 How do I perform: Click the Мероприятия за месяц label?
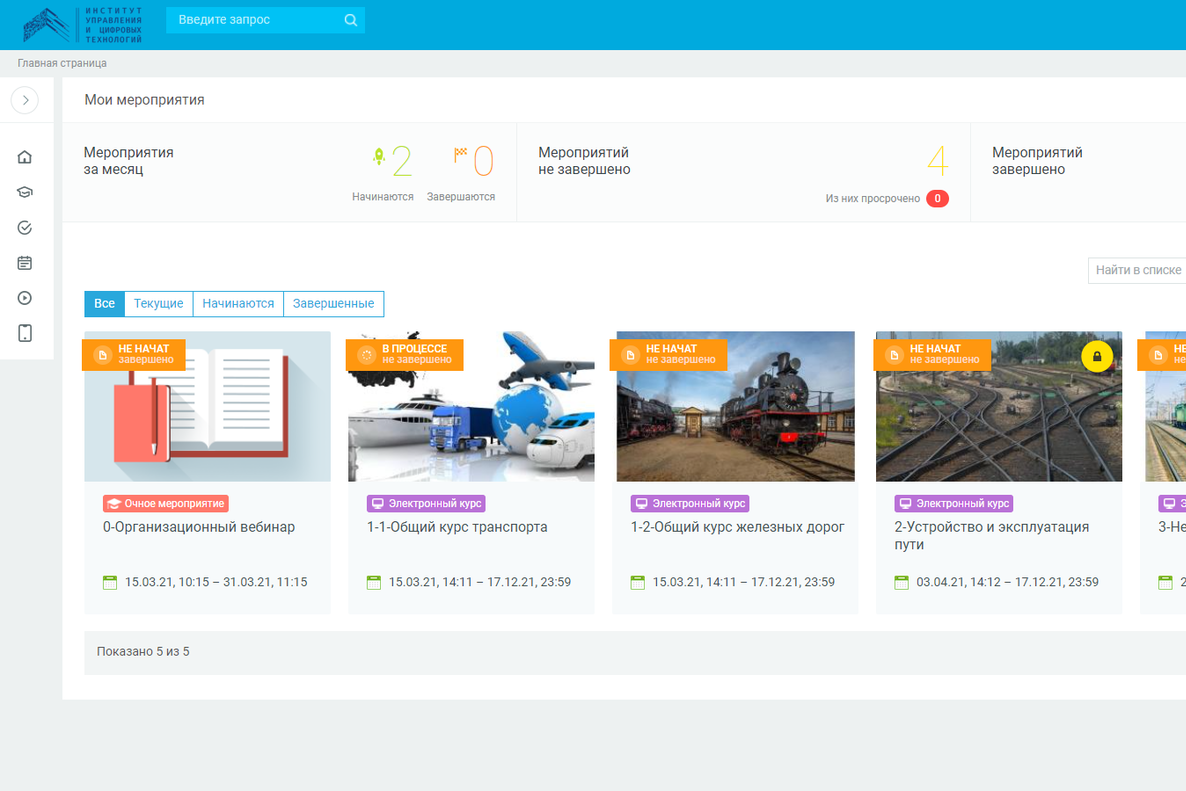129,161
